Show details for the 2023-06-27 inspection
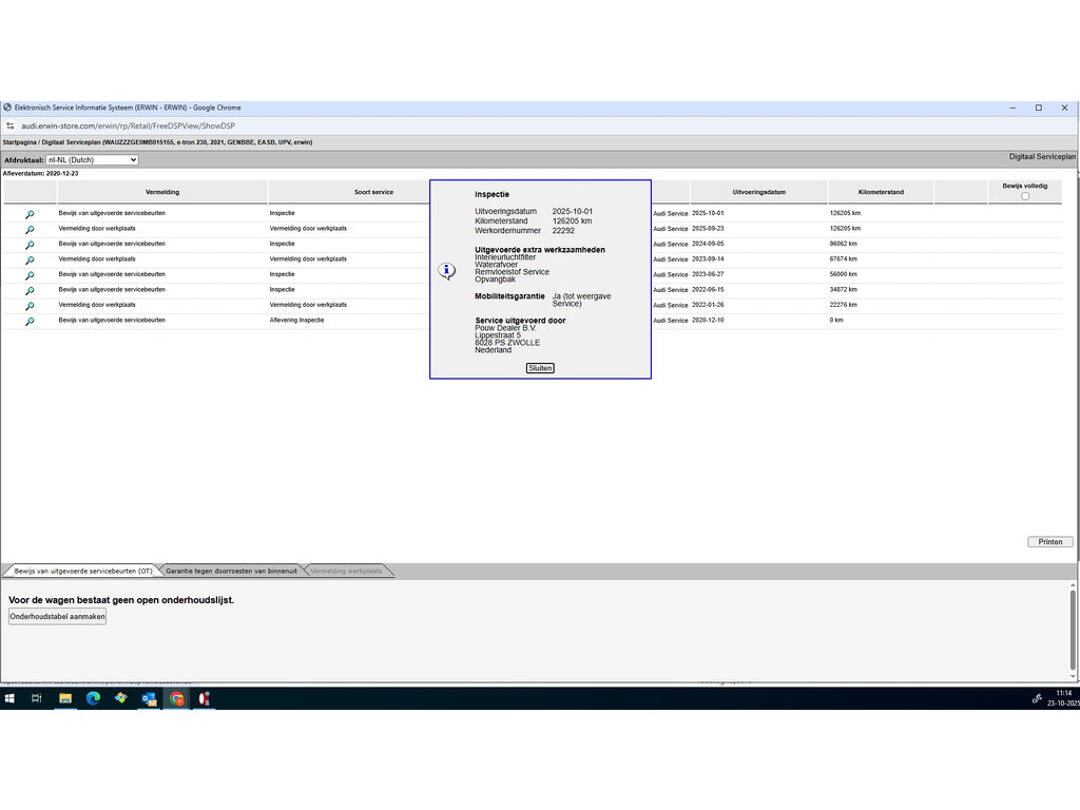Image resolution: width=1080 pixels, height=810 pixels. pyautogui.click(x=30, y=275)
